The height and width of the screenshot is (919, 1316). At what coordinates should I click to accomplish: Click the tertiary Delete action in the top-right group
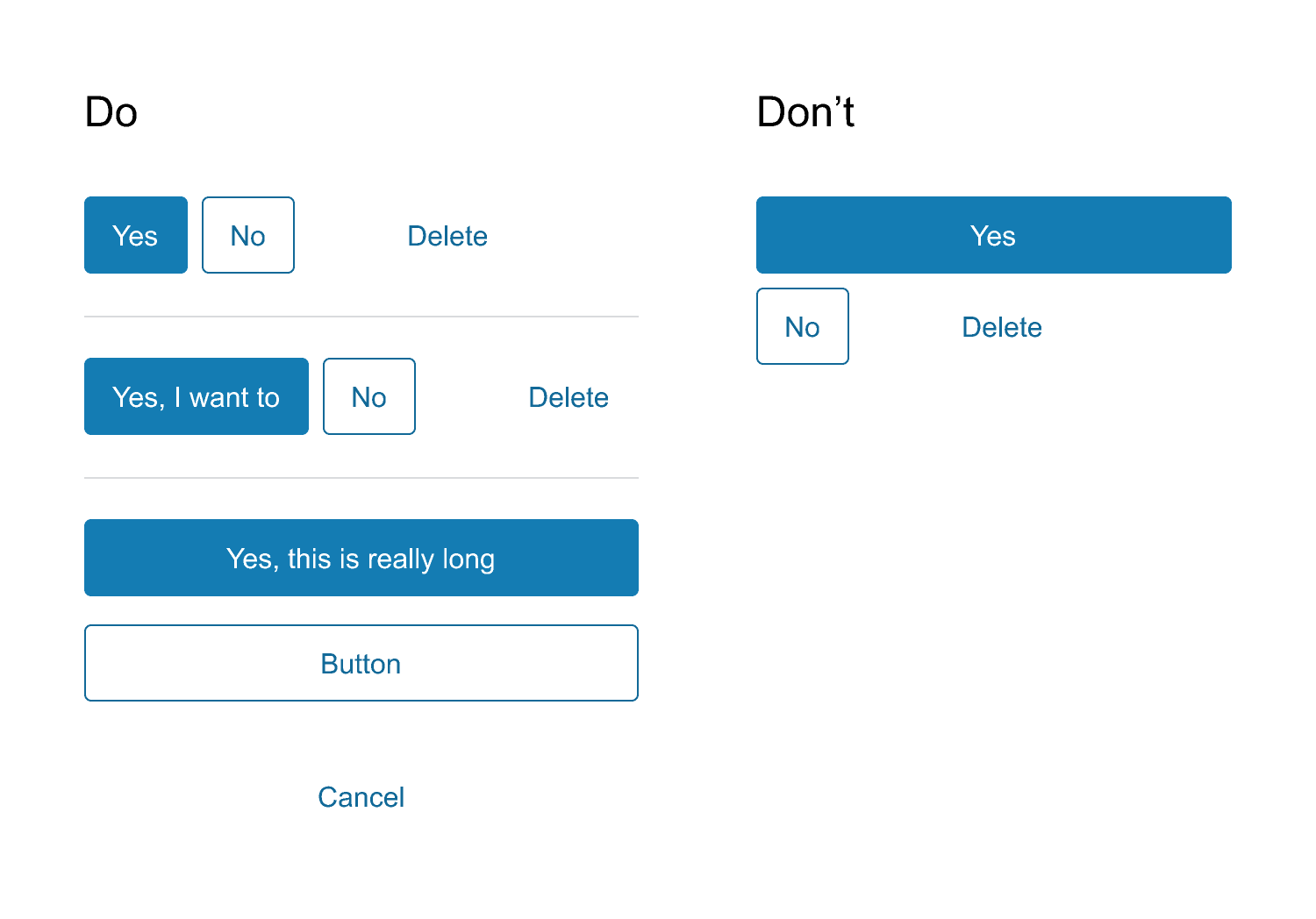tap(1001, 326)
